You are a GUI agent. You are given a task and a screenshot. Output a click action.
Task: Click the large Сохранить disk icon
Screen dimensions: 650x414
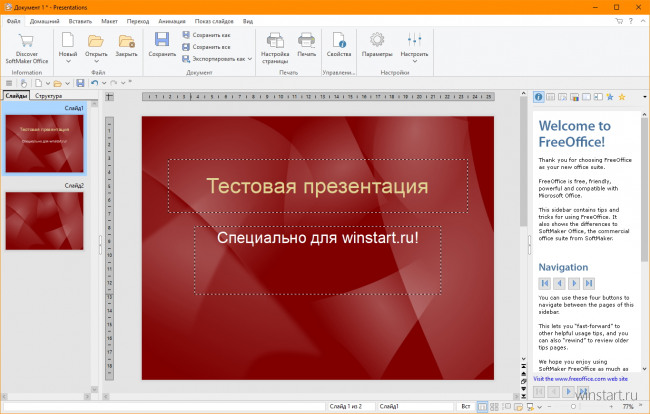point(162,40)
